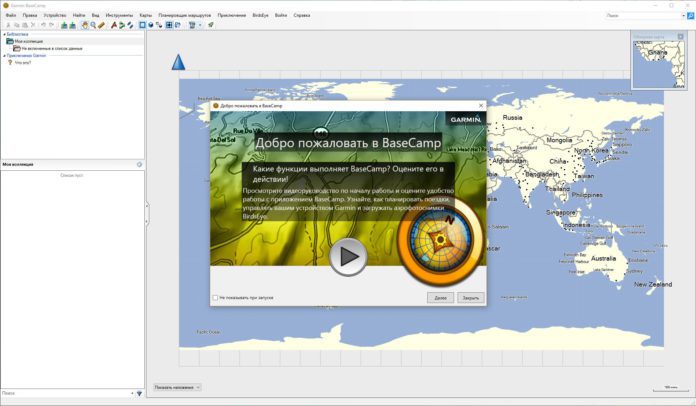Open the list search dropdown arrow bottom left
This screenshot has height=406, width=696.
tap(132, 393)
